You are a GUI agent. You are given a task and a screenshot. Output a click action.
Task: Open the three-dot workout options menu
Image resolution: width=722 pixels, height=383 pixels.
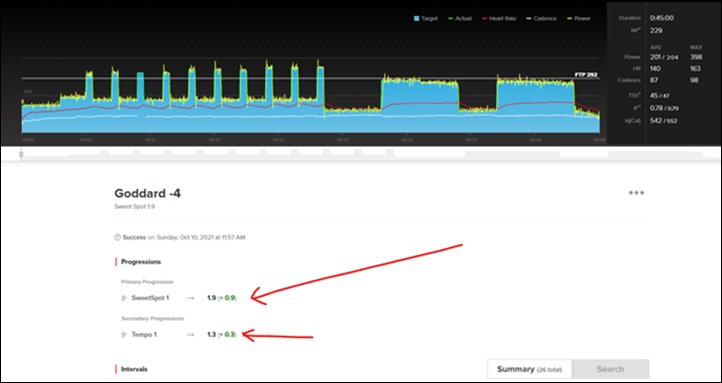[x=636, y=193]
